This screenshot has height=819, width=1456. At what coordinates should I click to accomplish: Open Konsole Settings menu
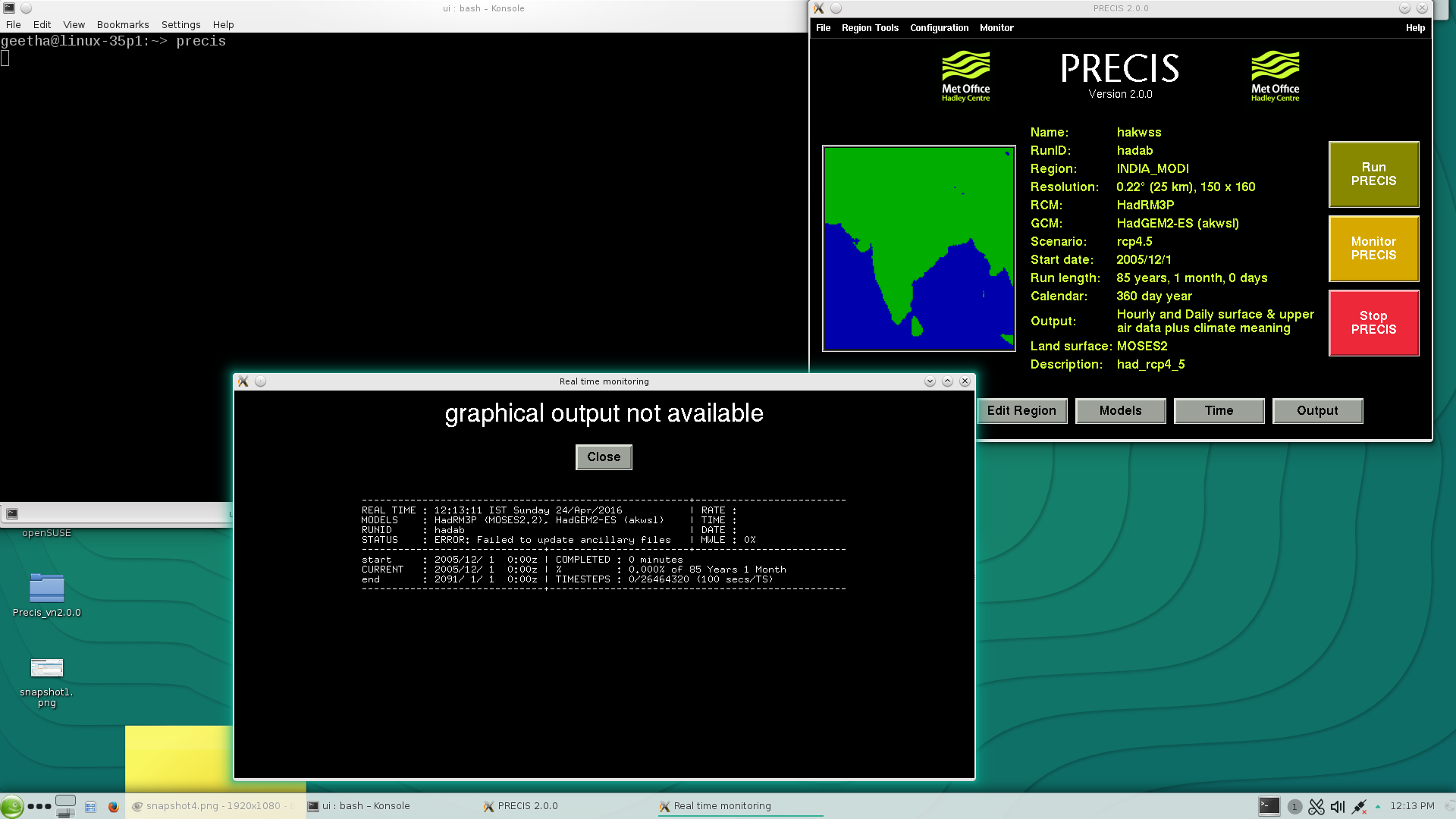180,24
